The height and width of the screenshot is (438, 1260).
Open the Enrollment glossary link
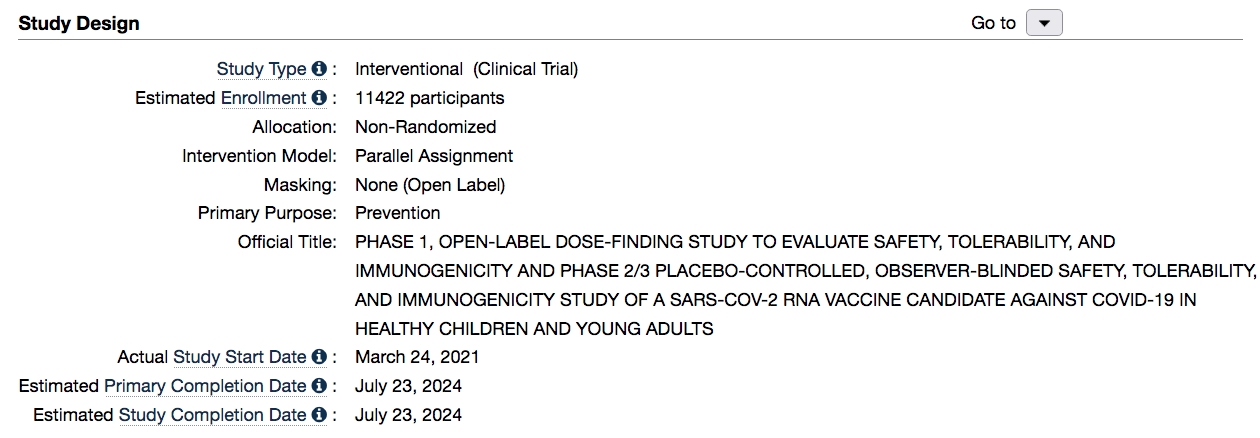point(264,98)
